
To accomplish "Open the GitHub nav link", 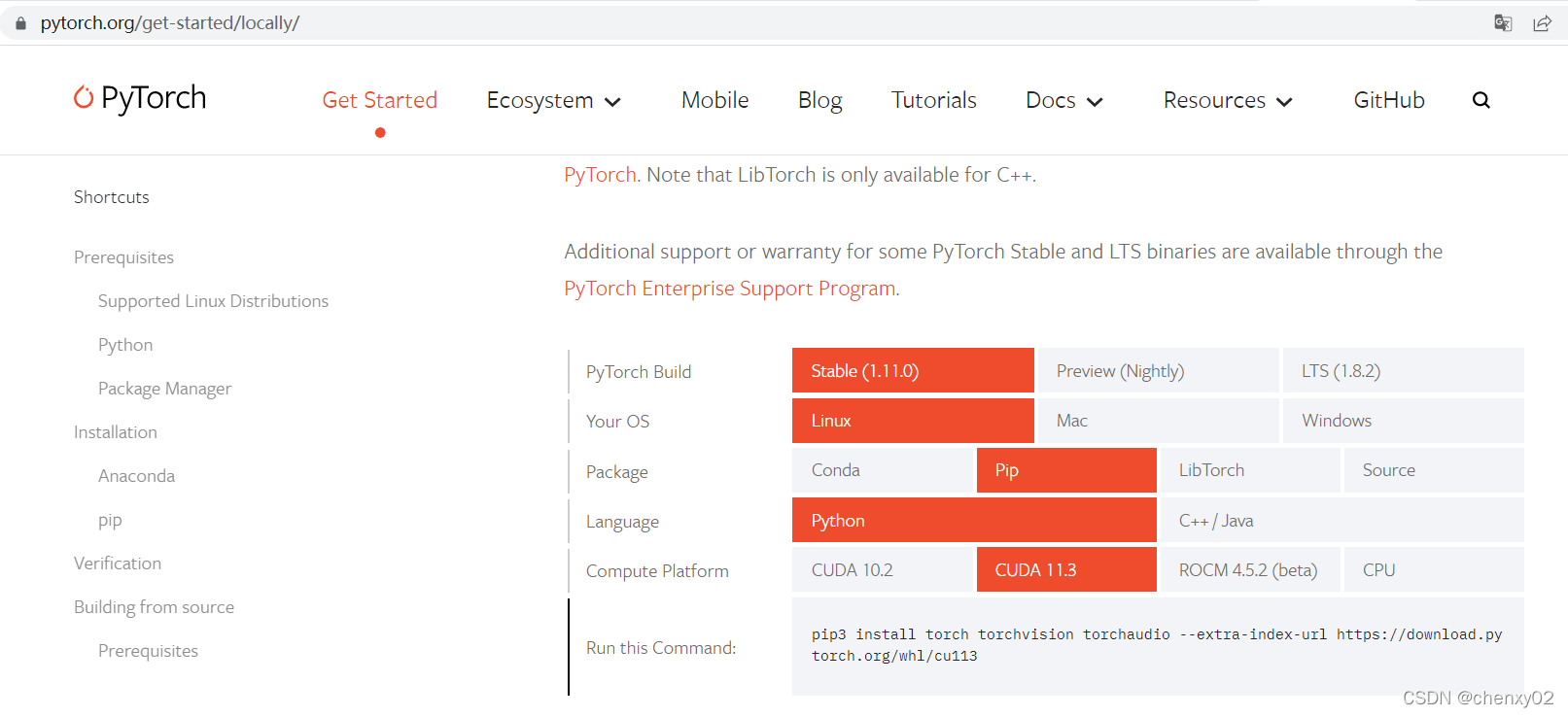I will 1388,100.
